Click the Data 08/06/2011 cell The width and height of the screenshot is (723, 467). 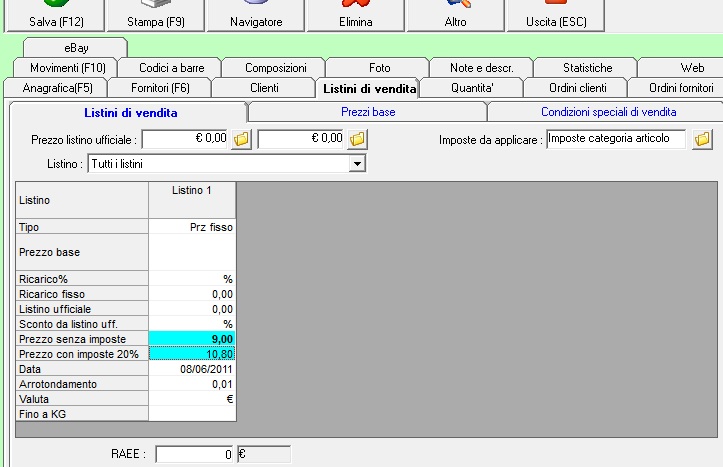[192, 369]
